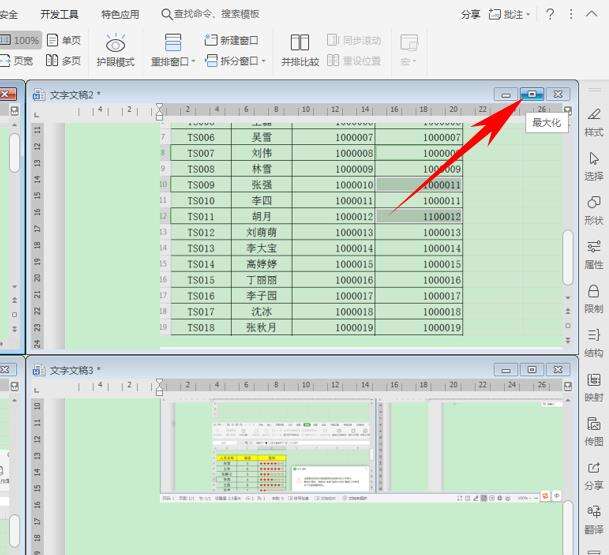609x555 pixels.
Task: Maximize the 文字文稿3 window
Action: (532, 370)
